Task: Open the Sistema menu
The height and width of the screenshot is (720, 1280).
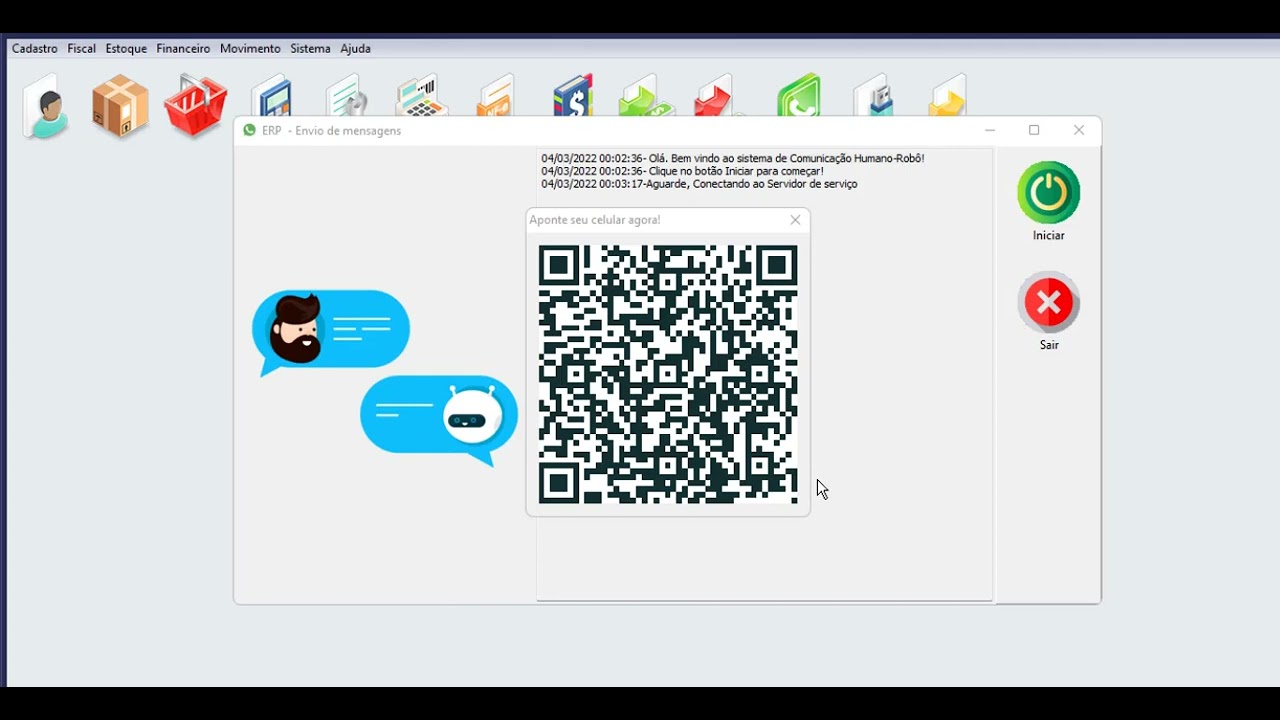Action: coord(310,48)
